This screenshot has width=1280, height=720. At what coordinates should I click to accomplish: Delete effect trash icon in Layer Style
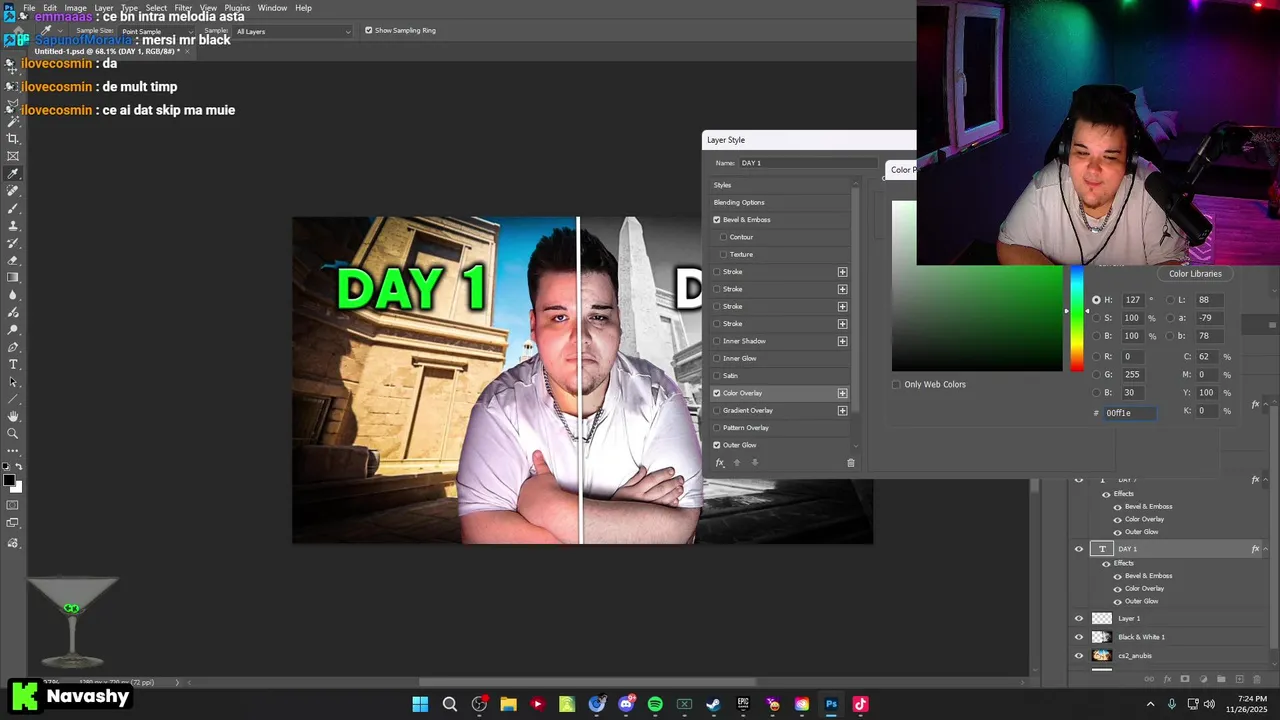(851, 462)
